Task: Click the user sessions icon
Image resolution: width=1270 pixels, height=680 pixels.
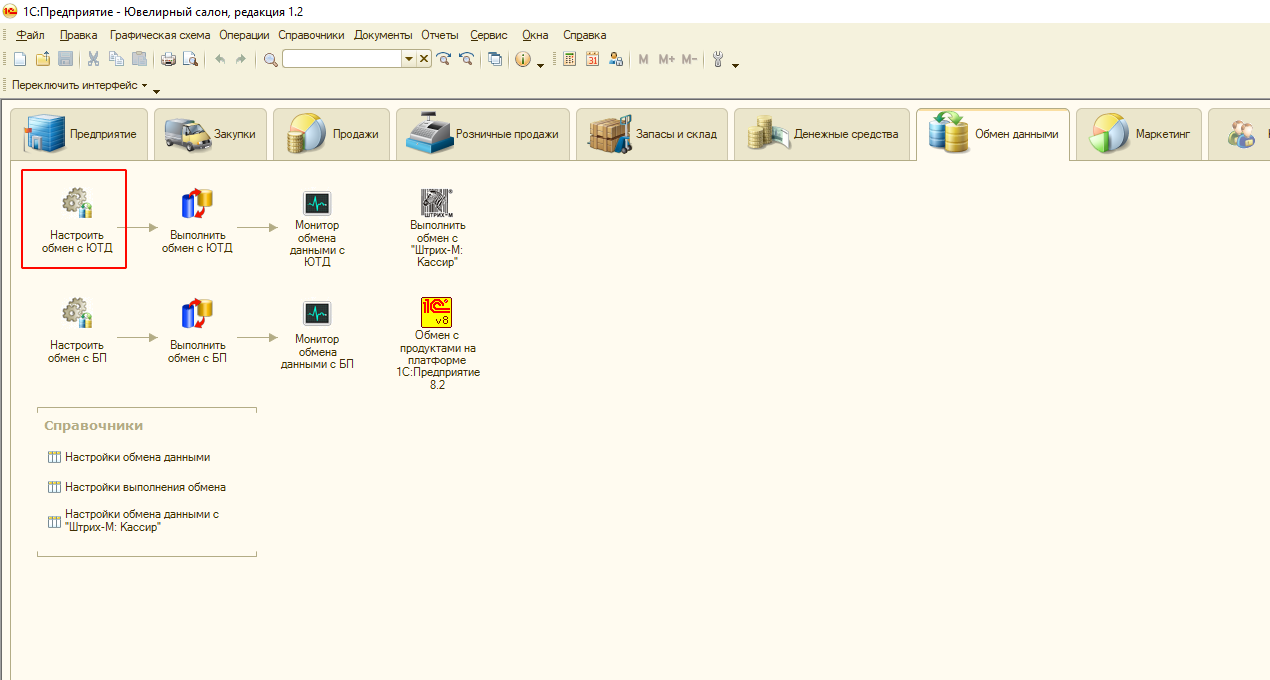Action: pyautogui.click(x=616, y=60)
